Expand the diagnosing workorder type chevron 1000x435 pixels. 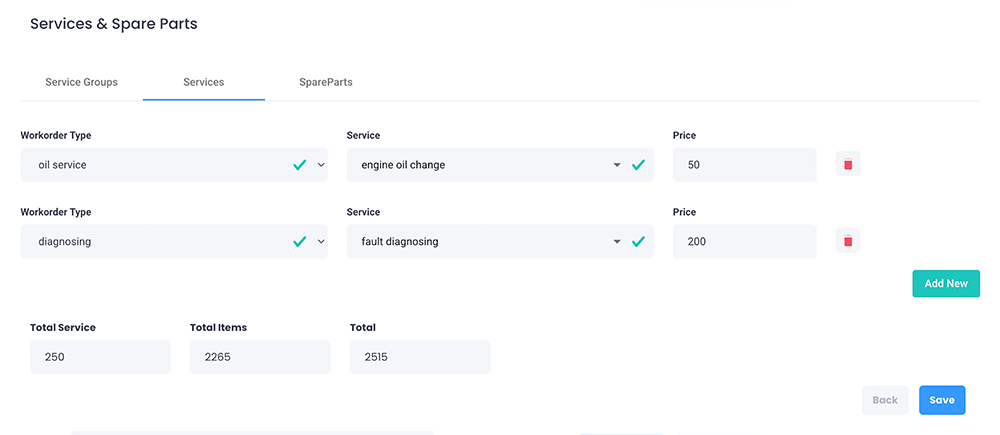[x=321, y=241]
